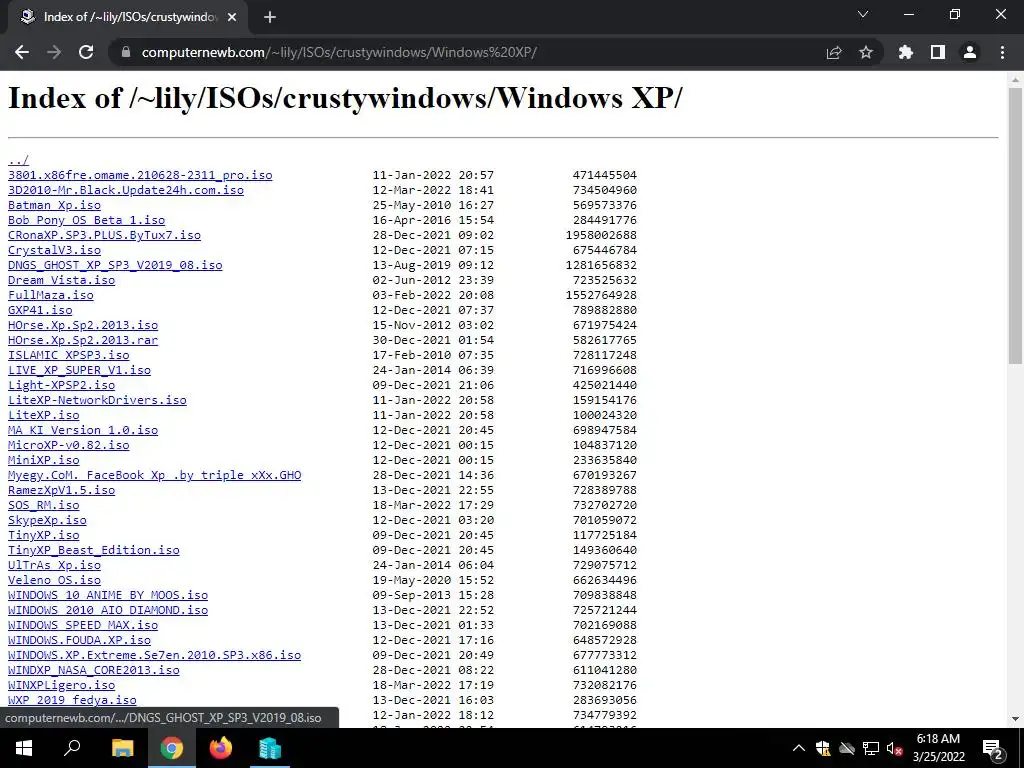Go back to the previous page

22,52
